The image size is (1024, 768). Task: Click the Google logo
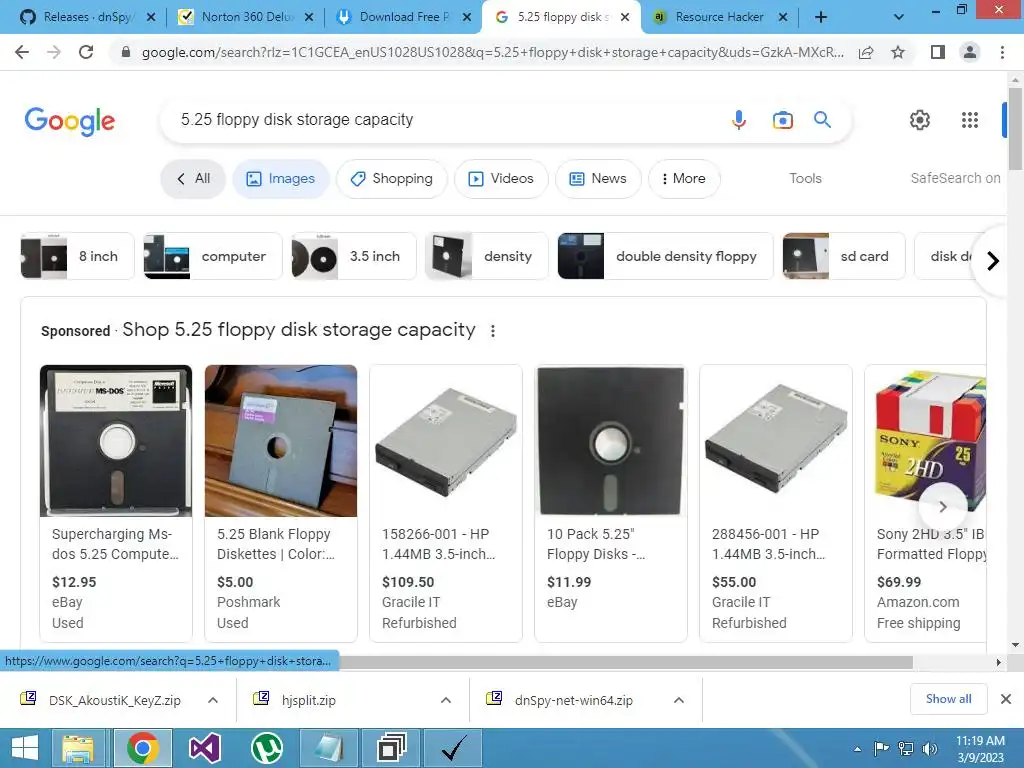[70, 121]
